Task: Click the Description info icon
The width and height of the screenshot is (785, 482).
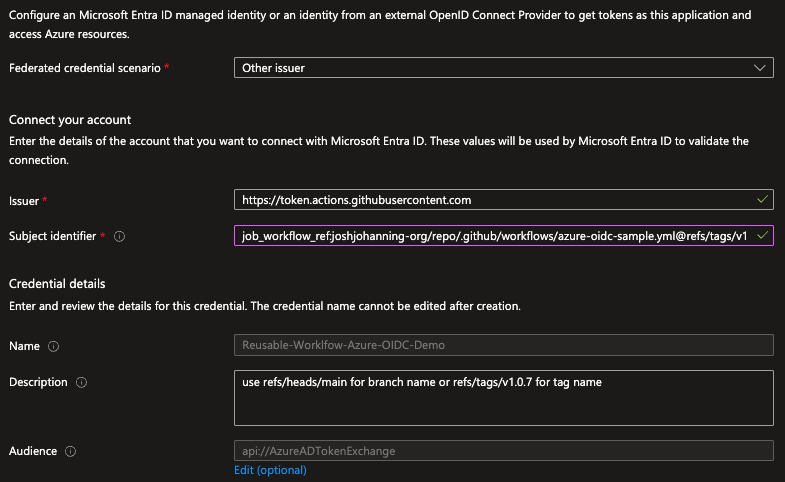Action: [x=82, y=382]
